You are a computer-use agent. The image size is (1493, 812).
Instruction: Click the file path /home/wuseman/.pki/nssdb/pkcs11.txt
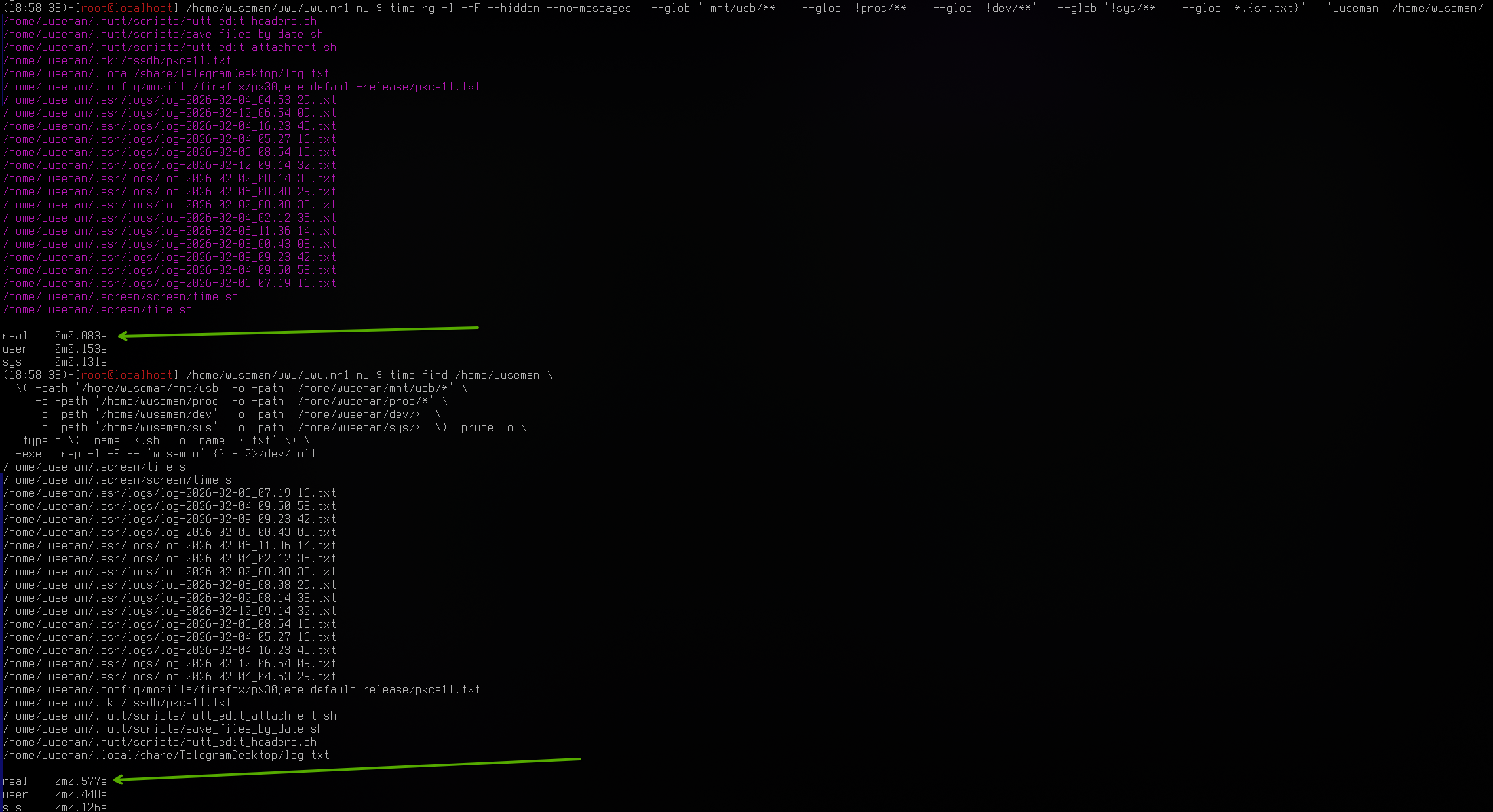tap(117, 60)
